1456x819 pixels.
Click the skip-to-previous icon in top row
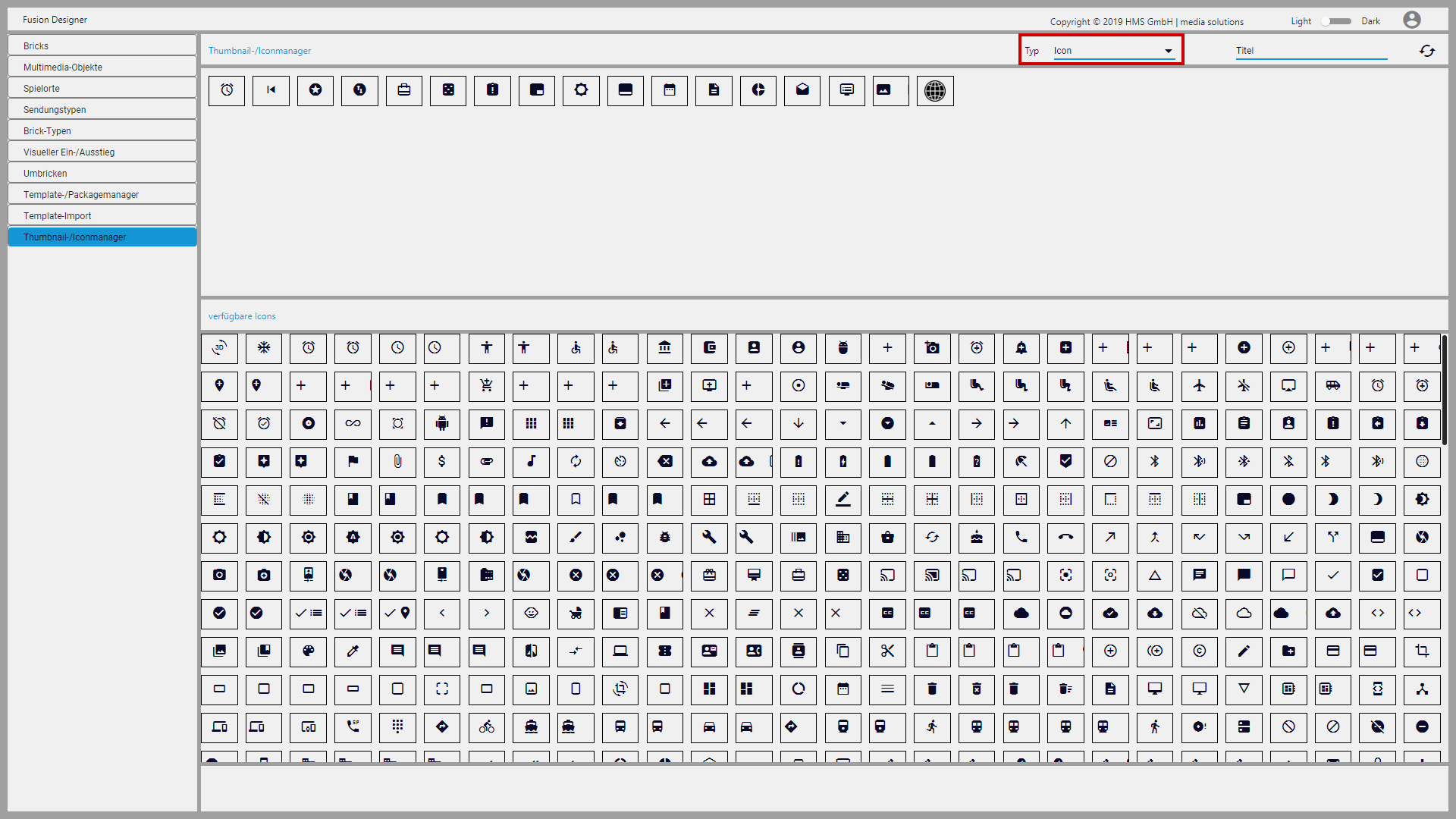click(271, 90)
